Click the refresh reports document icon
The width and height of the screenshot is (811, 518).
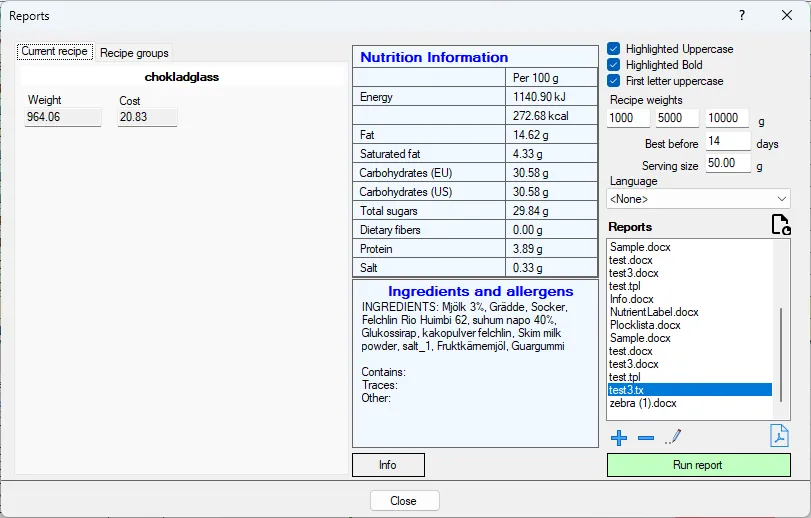click(x=780, y=225)
